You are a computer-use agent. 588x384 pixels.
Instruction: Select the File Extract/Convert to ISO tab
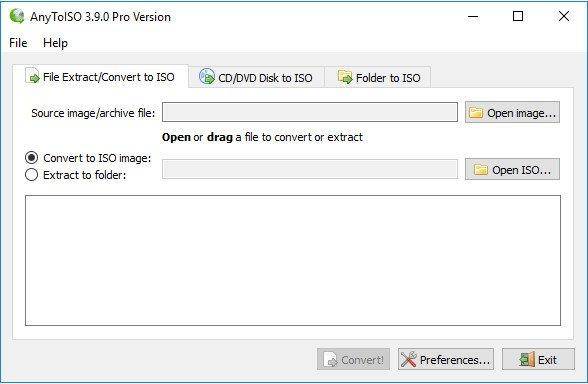click(100, 76)
